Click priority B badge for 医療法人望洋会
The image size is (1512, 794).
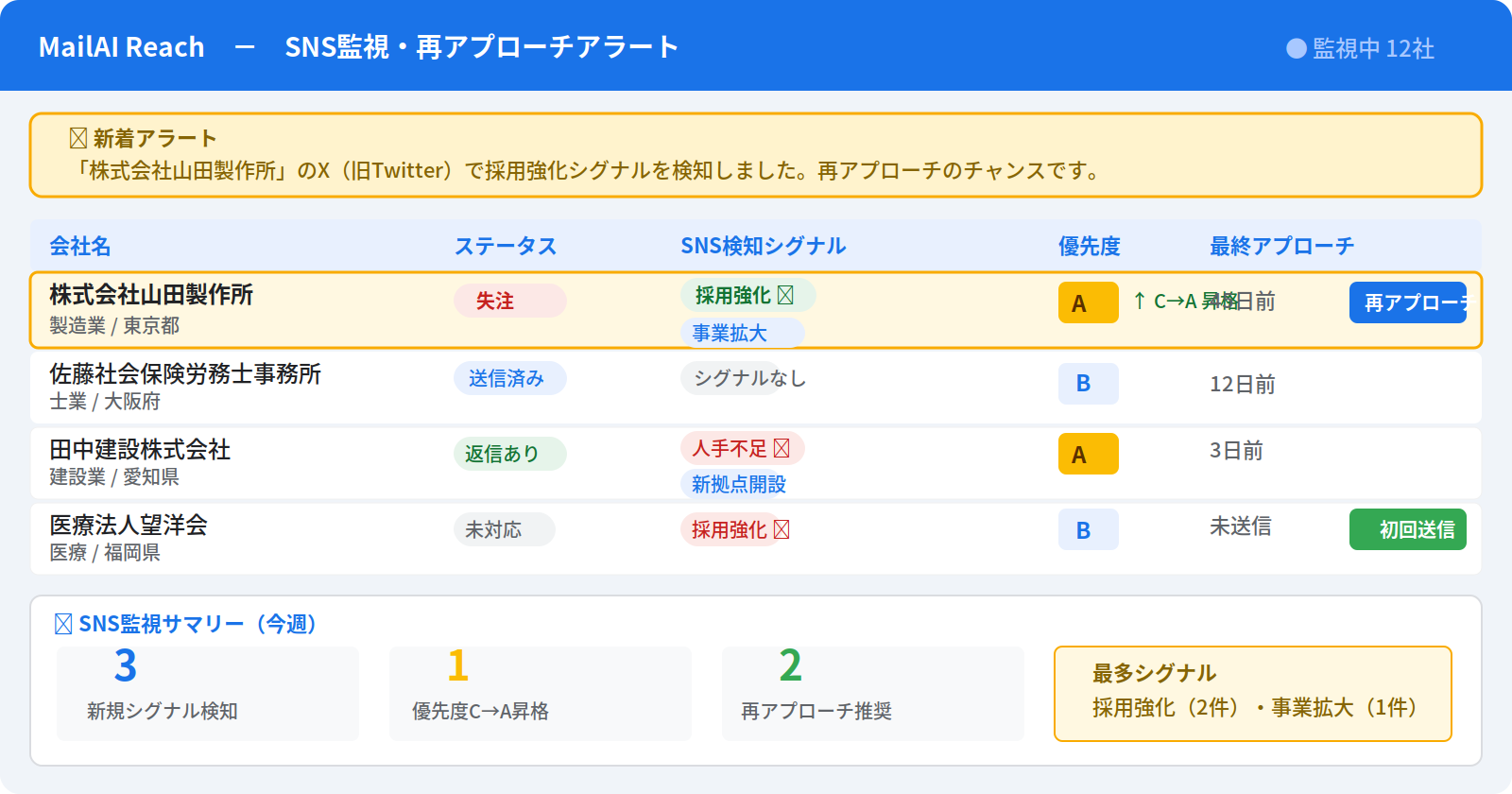click(1089, 529)
